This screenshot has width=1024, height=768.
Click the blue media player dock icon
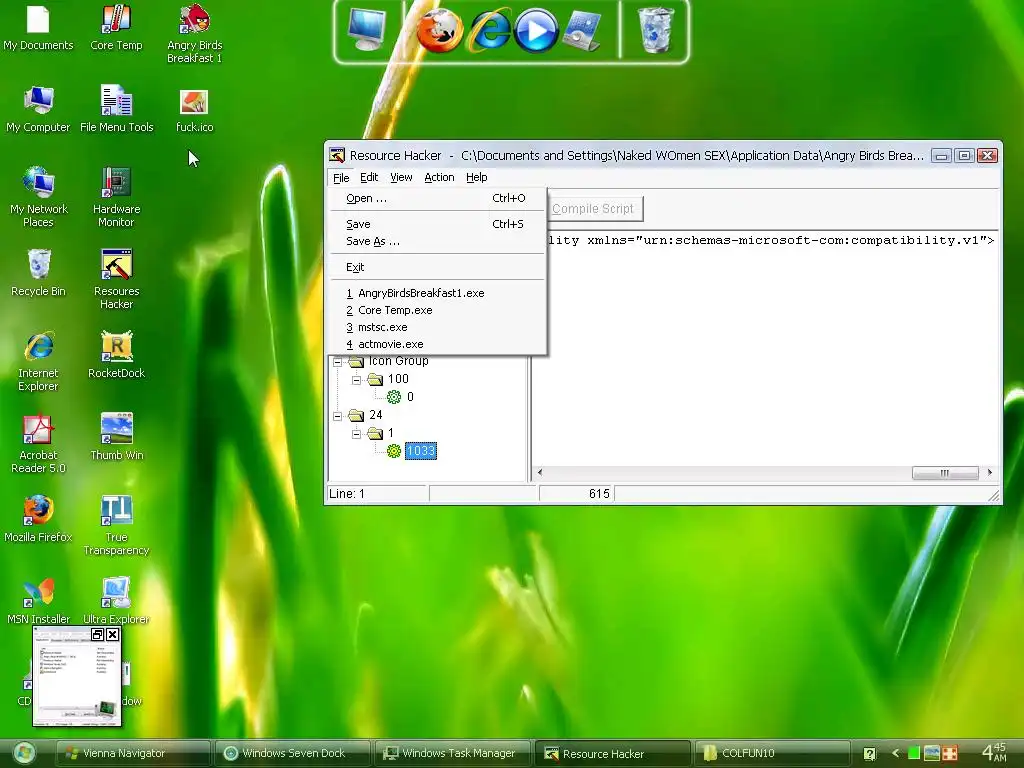click(536, 31)
